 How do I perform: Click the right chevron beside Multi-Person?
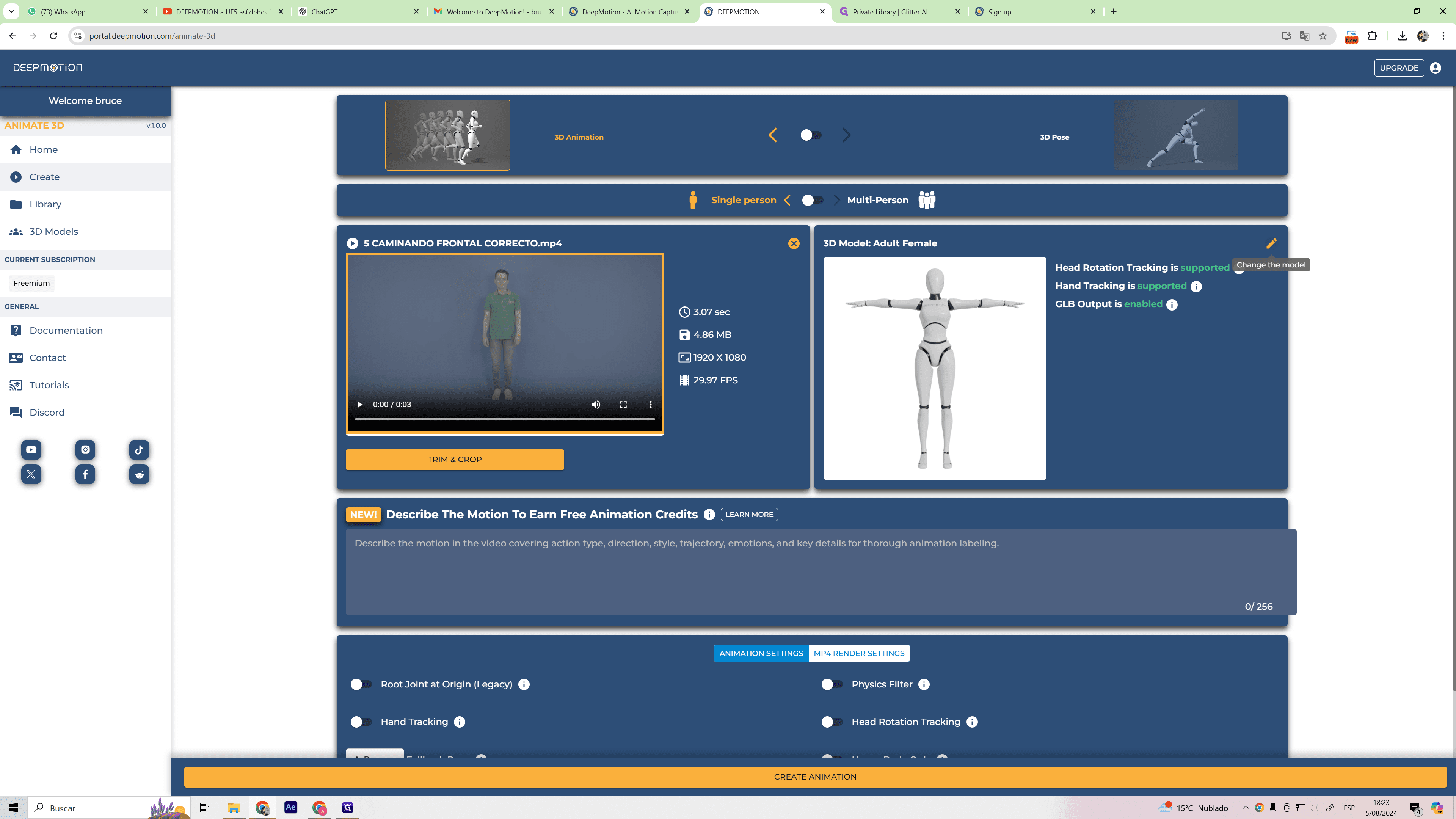(837, 200)
